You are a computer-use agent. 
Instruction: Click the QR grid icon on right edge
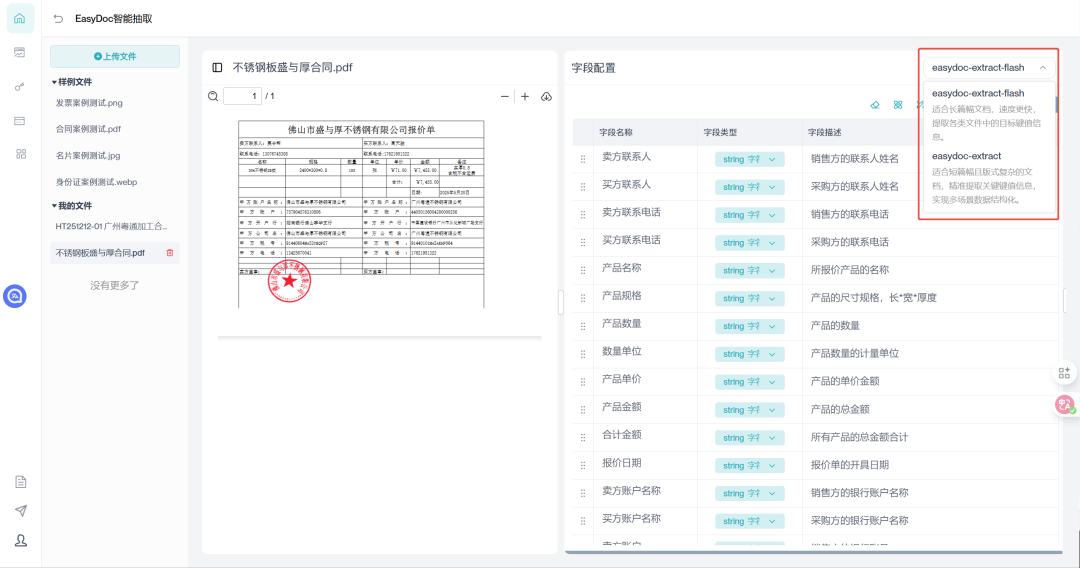click(1064, 373)
